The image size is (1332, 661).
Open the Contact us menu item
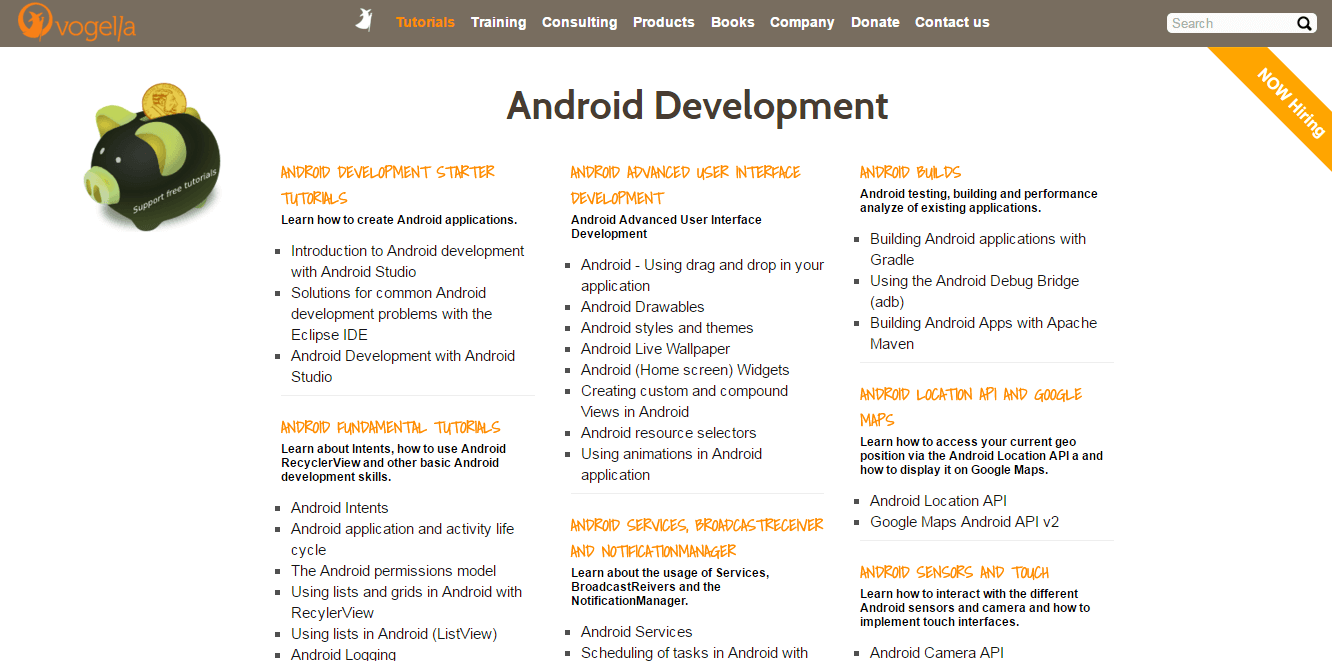point(952,22)
